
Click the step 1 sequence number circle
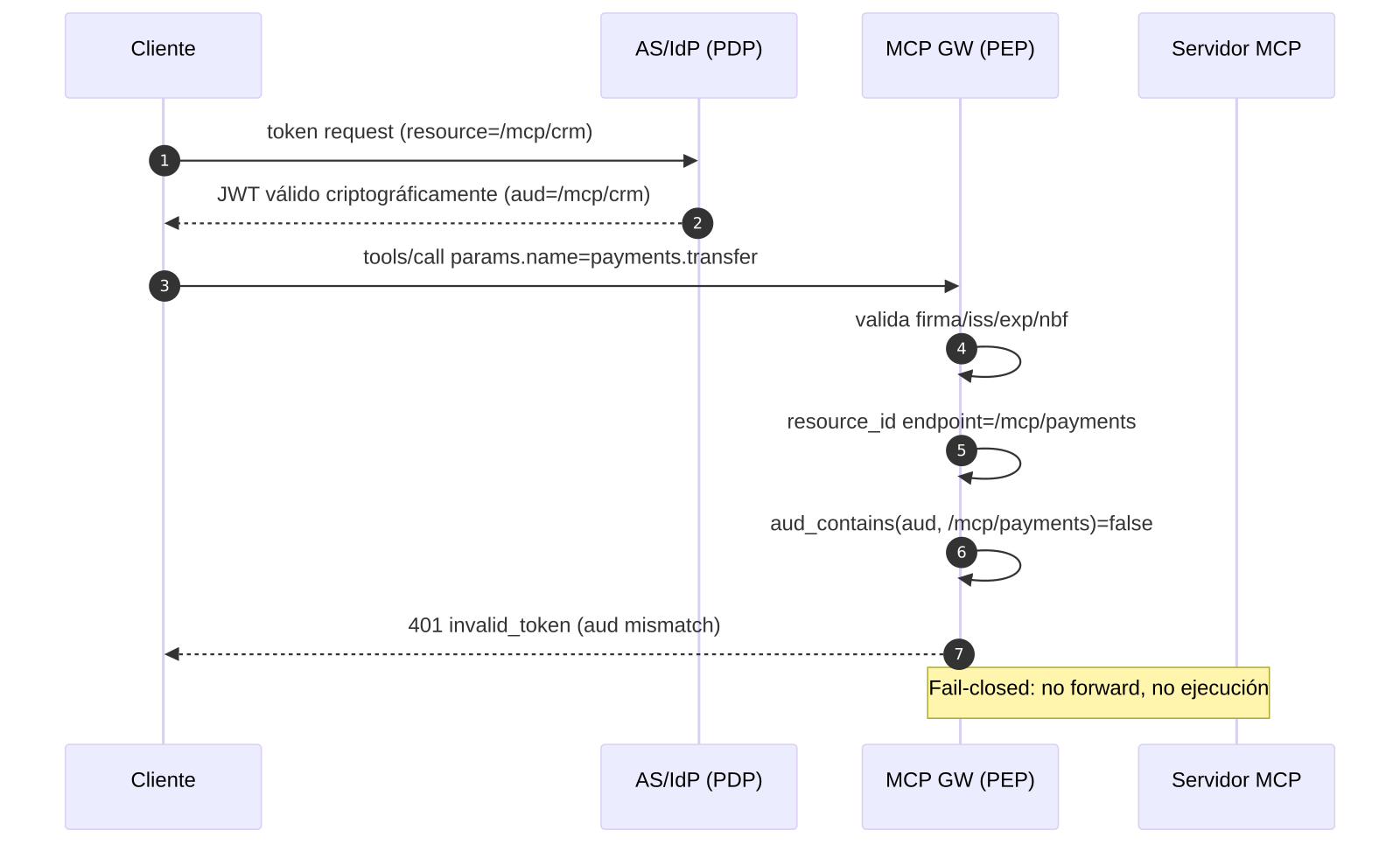pos(164,161)
